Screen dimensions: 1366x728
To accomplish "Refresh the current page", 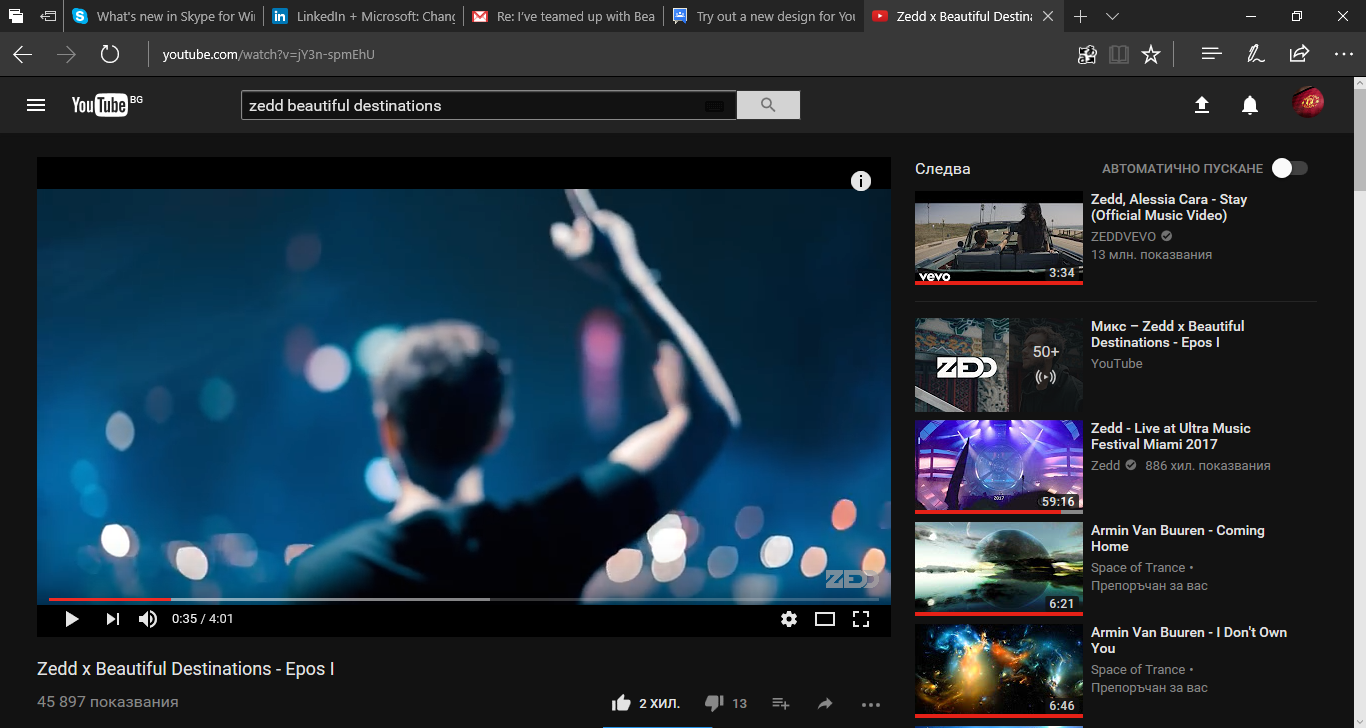I will pos(110,54).
